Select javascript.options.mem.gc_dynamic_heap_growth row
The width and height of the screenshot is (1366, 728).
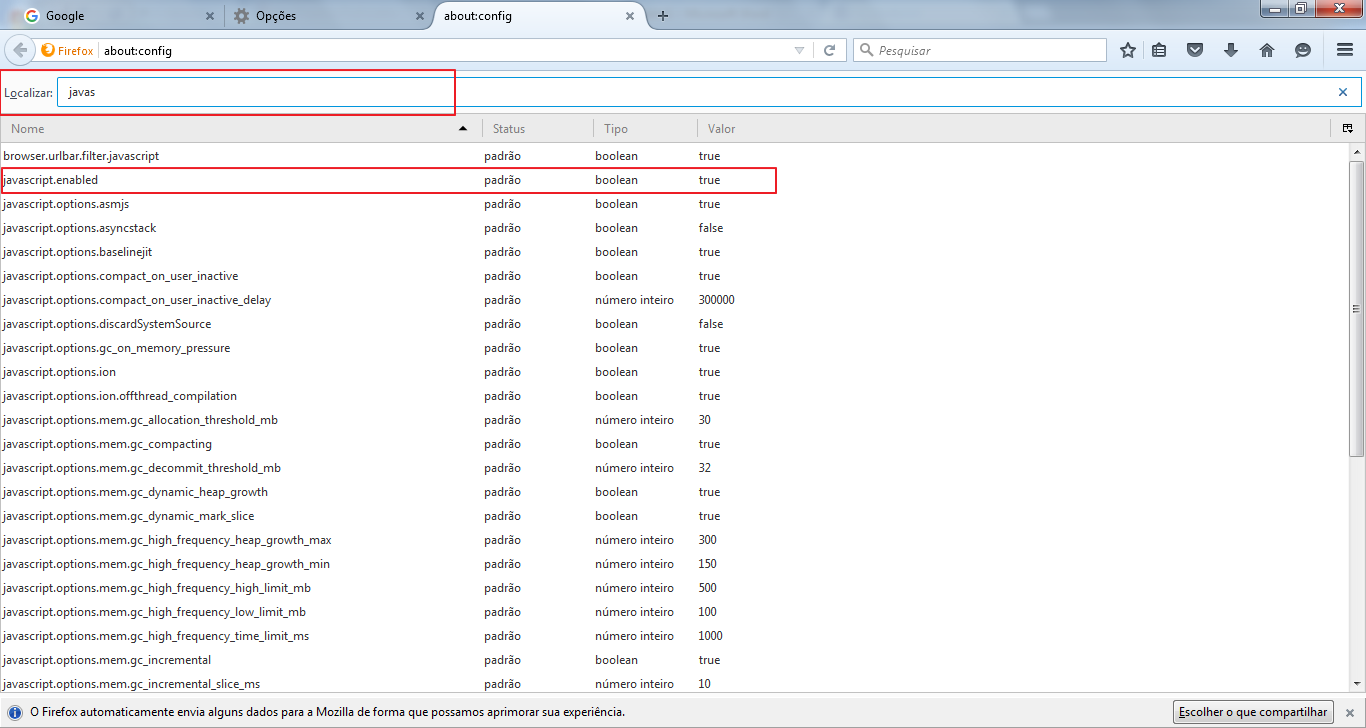674,492
